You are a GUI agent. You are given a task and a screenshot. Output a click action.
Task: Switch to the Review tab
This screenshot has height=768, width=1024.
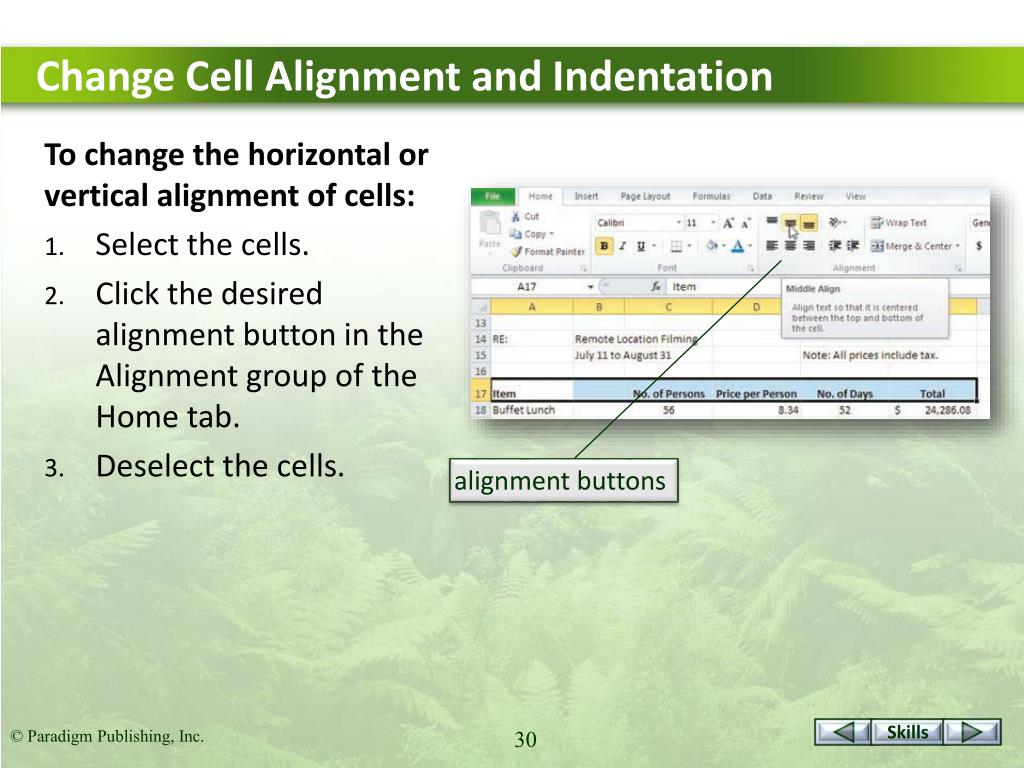[x=808, y=196]
